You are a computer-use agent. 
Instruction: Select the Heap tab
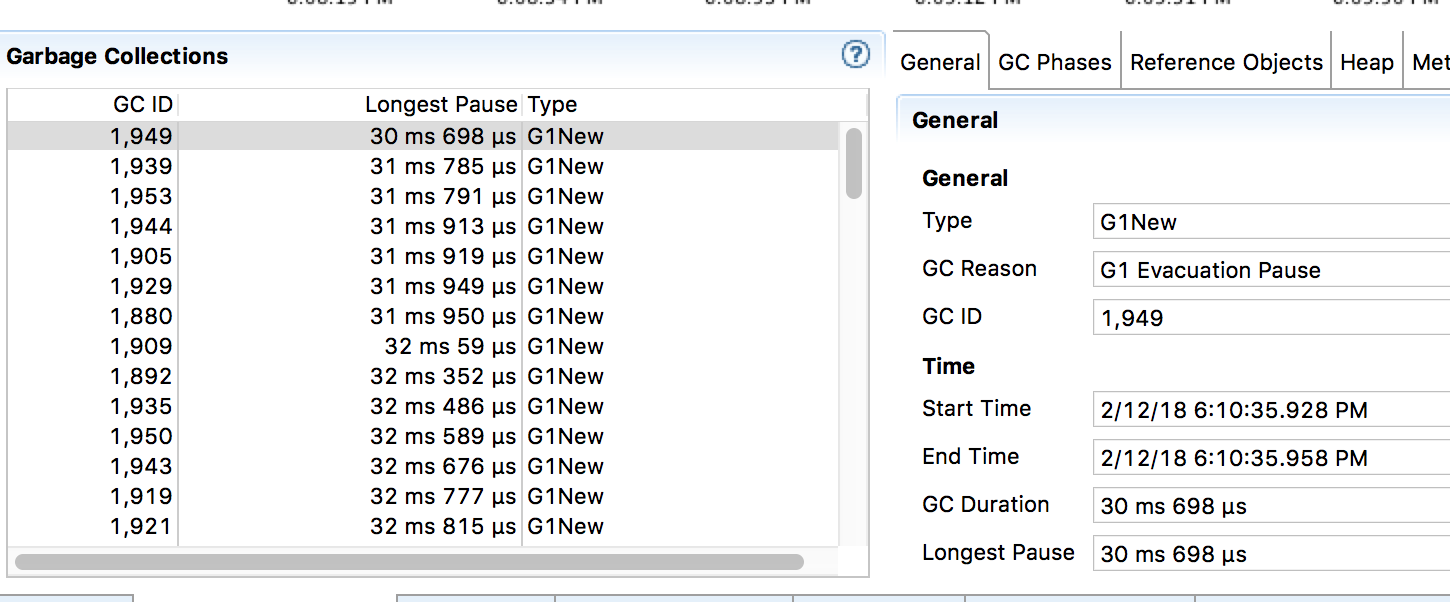coord(1366,62)
